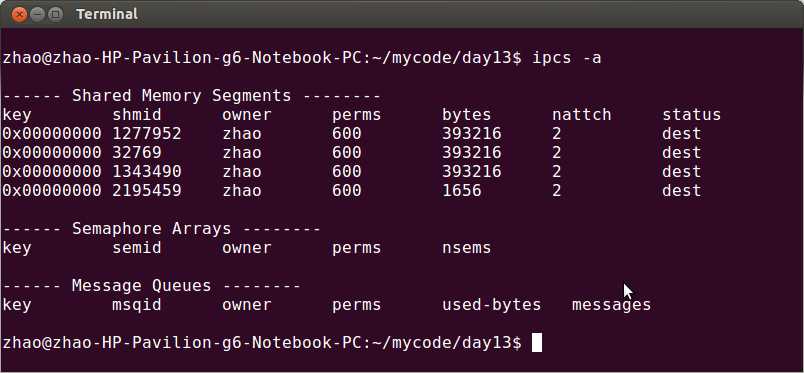Click shmid value 1277952
The height and width of the screenshot is (373, 804).
(x=147, y=134)
